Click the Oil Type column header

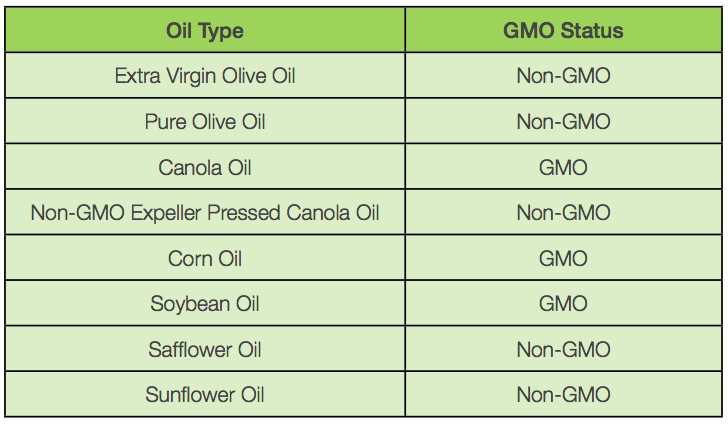coord(205,30)
